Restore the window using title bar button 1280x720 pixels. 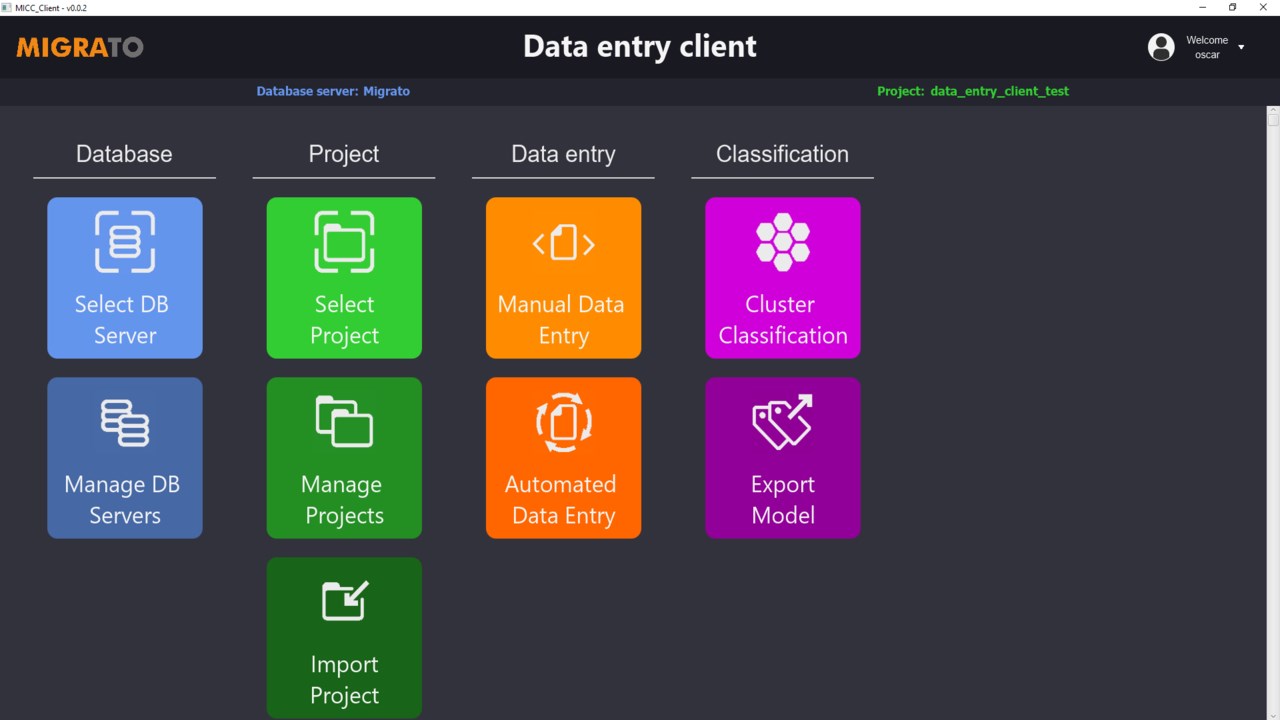tap(1232, 7)
